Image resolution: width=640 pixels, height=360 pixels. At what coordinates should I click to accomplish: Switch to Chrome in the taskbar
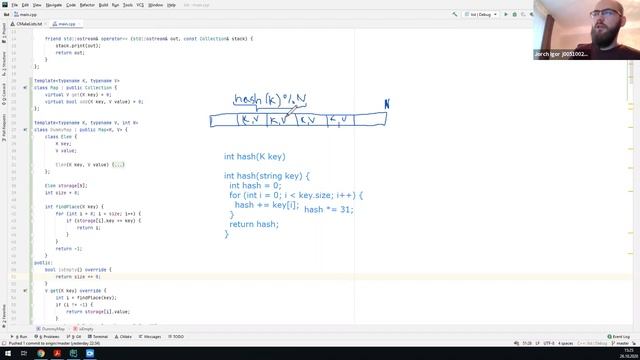[41, 353]
